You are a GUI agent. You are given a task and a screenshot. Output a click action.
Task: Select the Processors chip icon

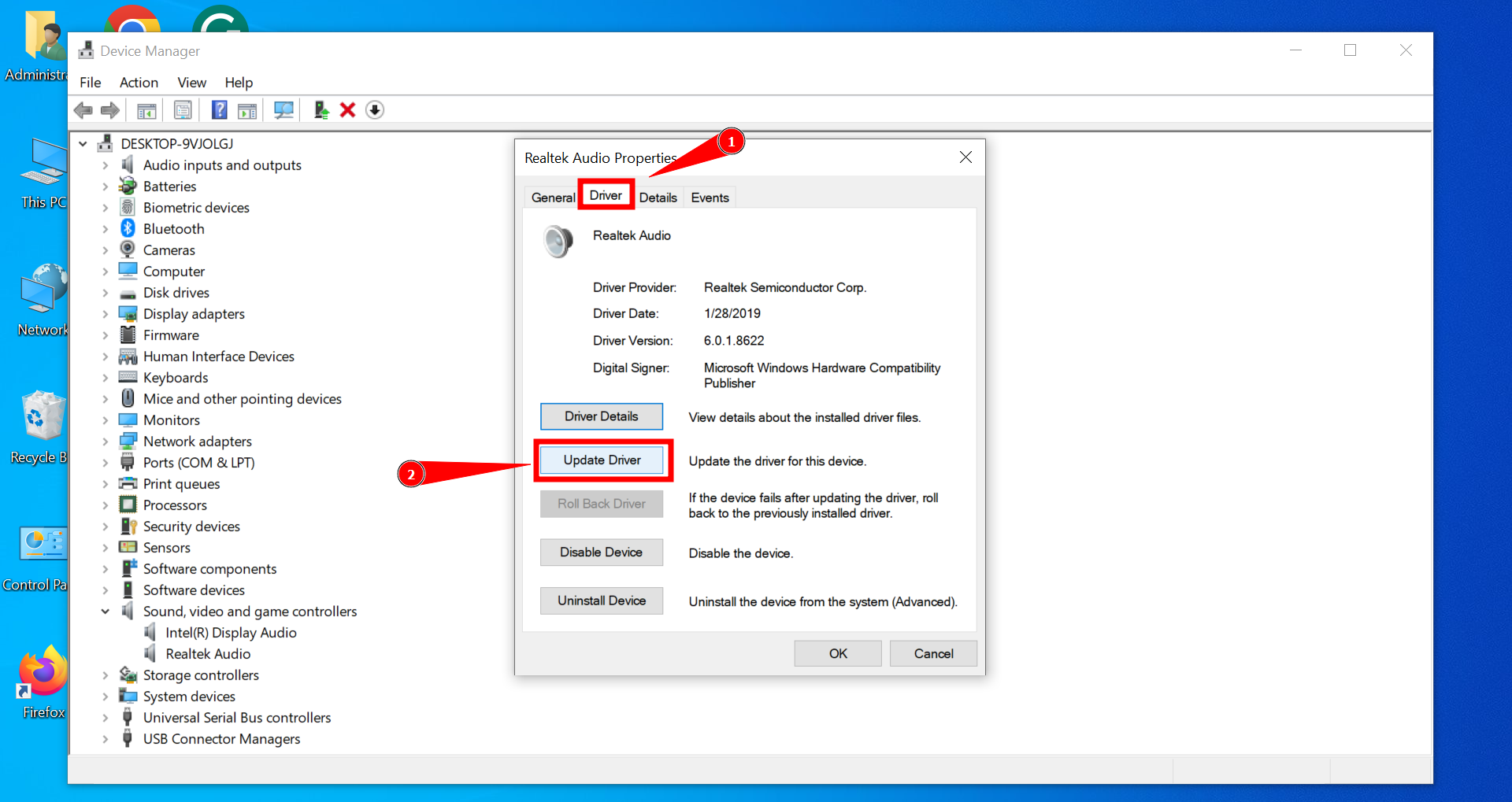click(128, 504)
